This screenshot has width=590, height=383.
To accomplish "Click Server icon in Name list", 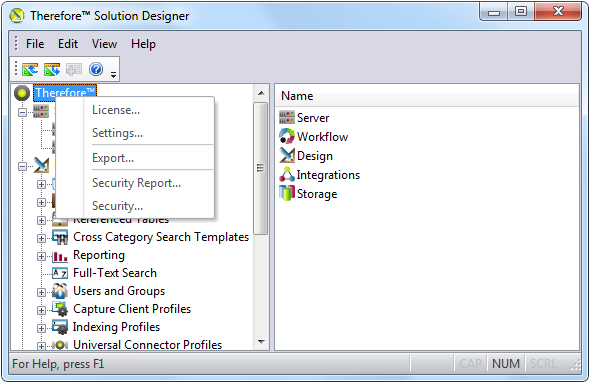I will pos(287,118).
